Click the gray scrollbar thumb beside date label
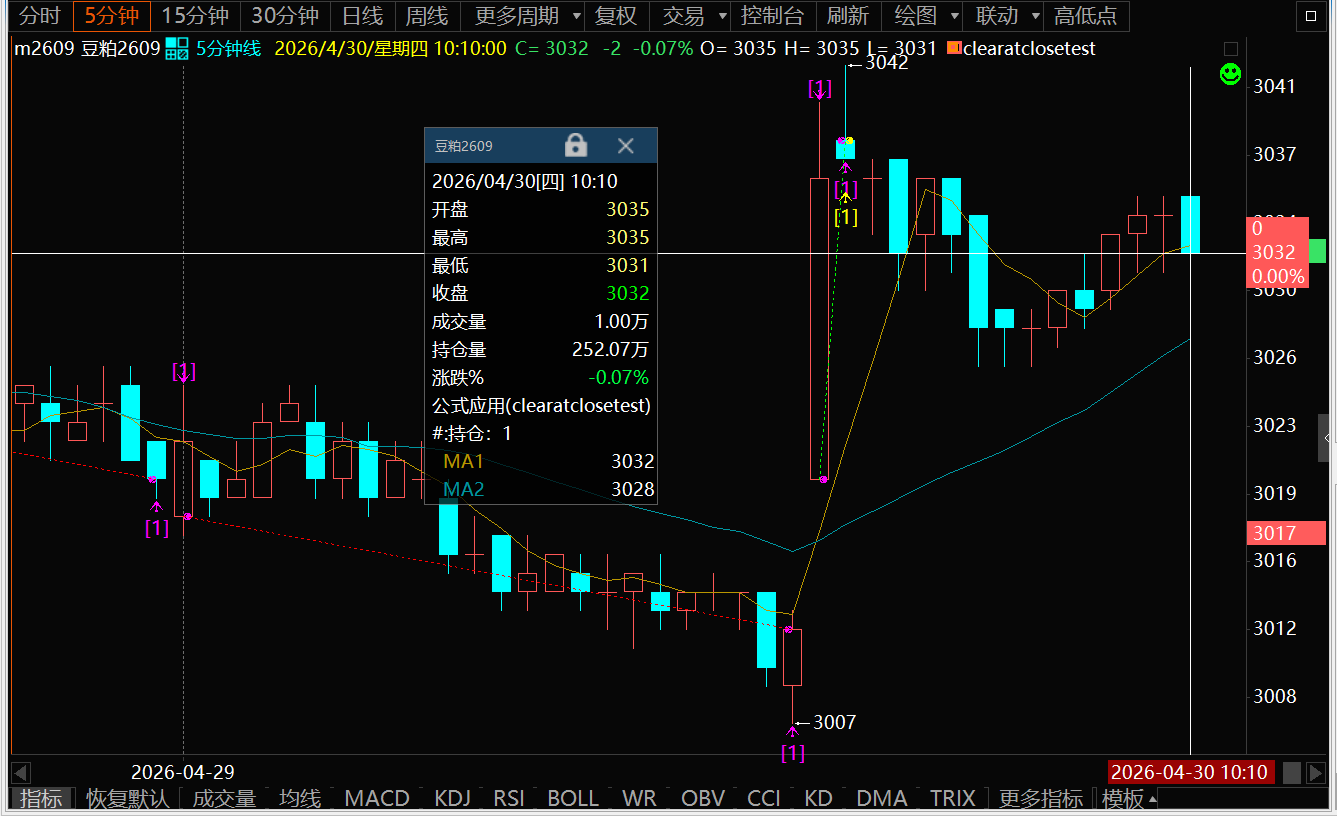The height and width of the screenshot is (816, 1337). click(1292, 772)
